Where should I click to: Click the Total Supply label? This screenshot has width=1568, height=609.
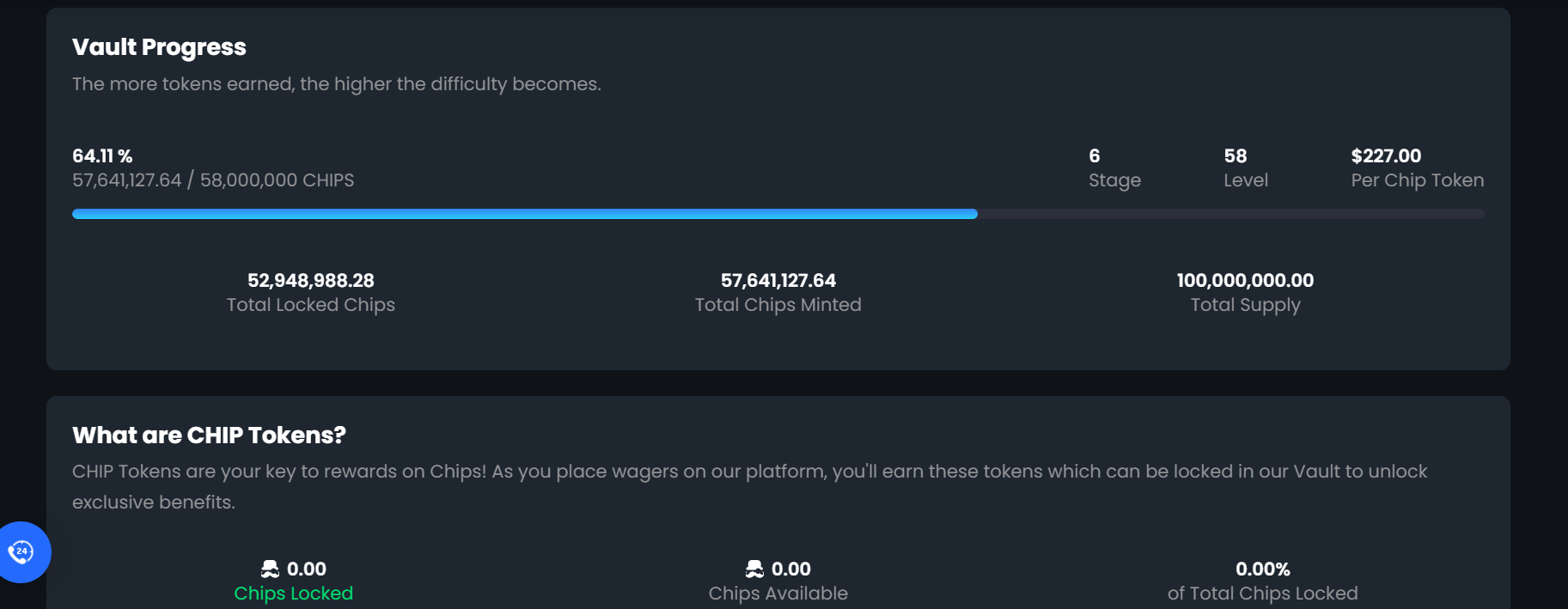tap(1245, 305)
